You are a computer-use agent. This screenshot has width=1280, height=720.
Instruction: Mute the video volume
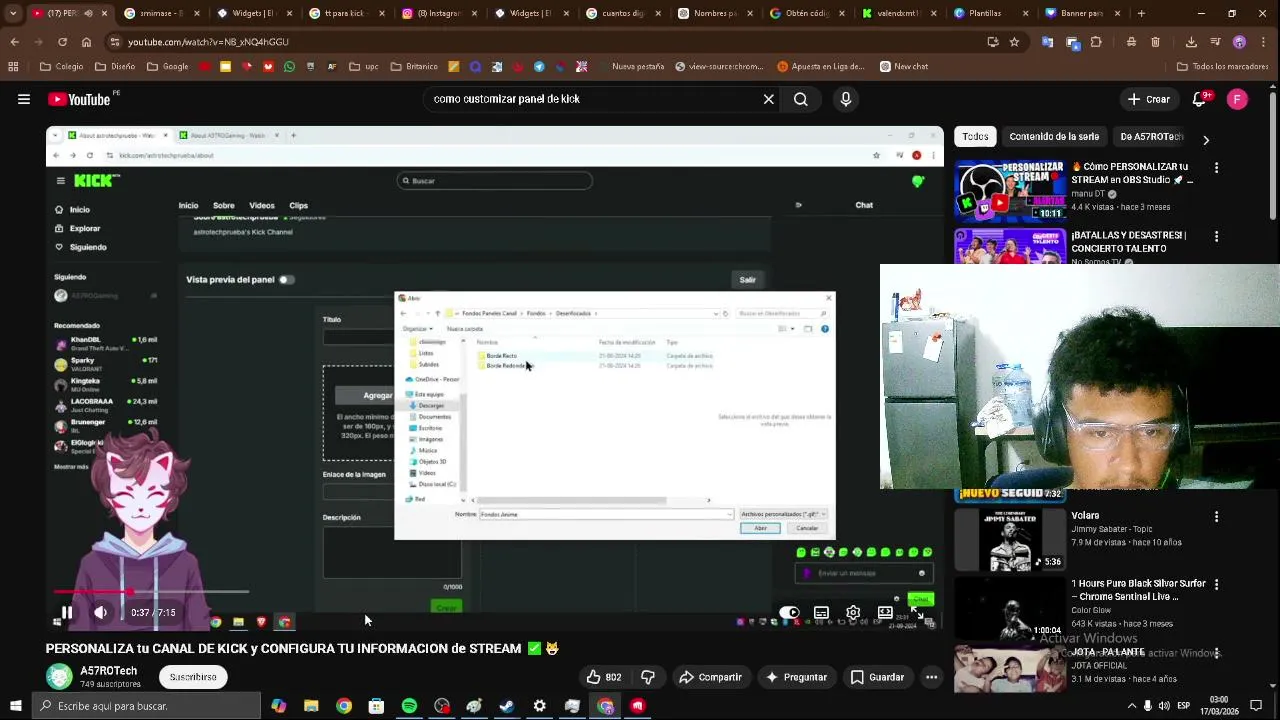click(x=101, y=612)
